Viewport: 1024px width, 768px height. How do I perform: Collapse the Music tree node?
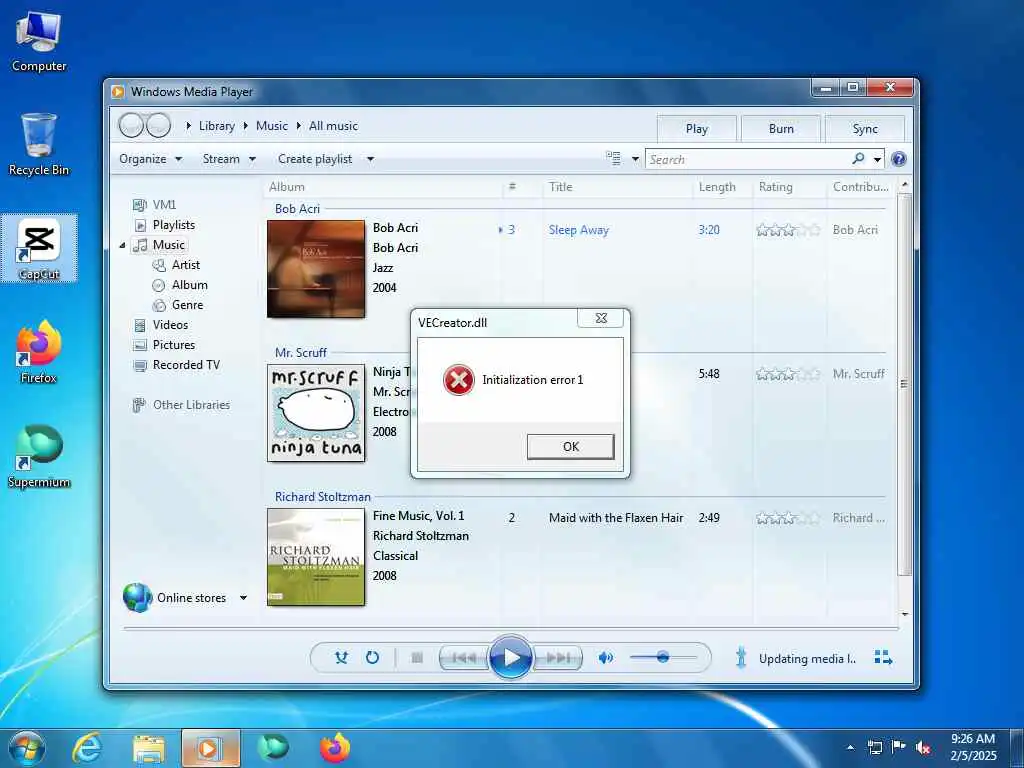pos(123,246)
